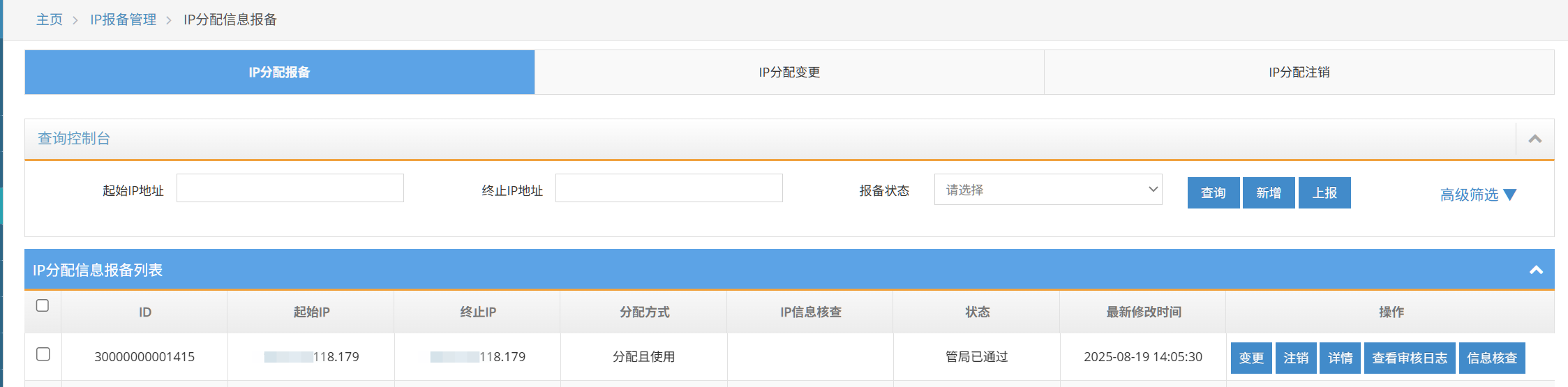
Task: Collapse the IP分配信息报备列表 panel
Action: click(1535, 270)
